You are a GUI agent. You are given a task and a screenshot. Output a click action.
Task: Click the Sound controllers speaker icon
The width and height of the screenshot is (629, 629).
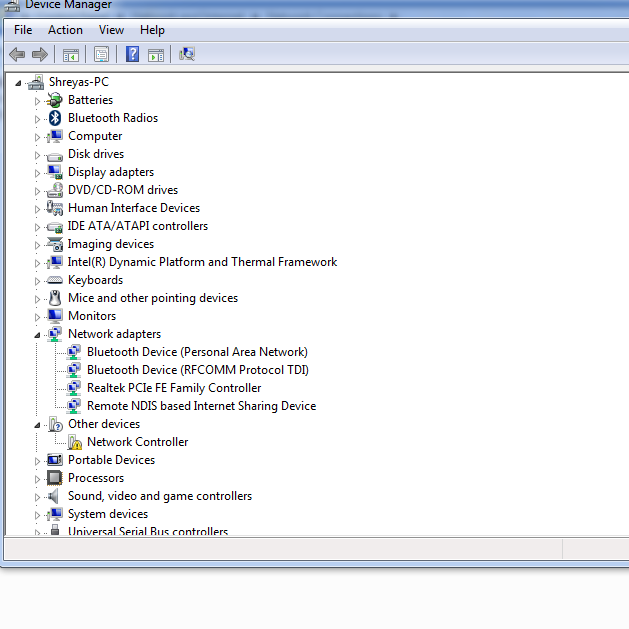click(53, 496)
